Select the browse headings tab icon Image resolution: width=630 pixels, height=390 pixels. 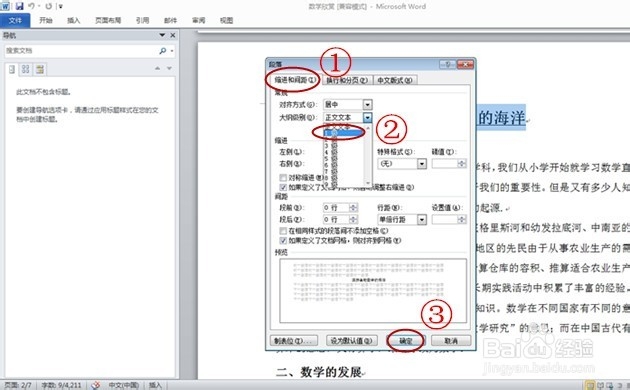(12, 69)
